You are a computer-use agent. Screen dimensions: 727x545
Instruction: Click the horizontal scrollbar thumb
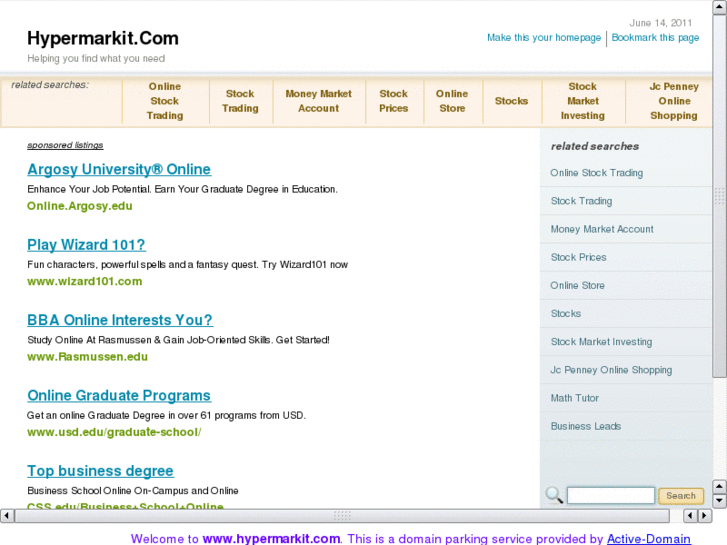[x=342, y=515]
